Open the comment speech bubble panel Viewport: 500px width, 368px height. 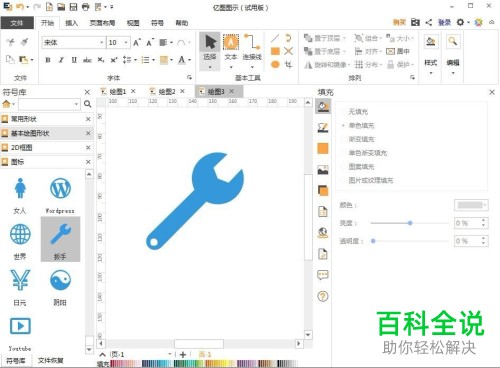[323, 275]
